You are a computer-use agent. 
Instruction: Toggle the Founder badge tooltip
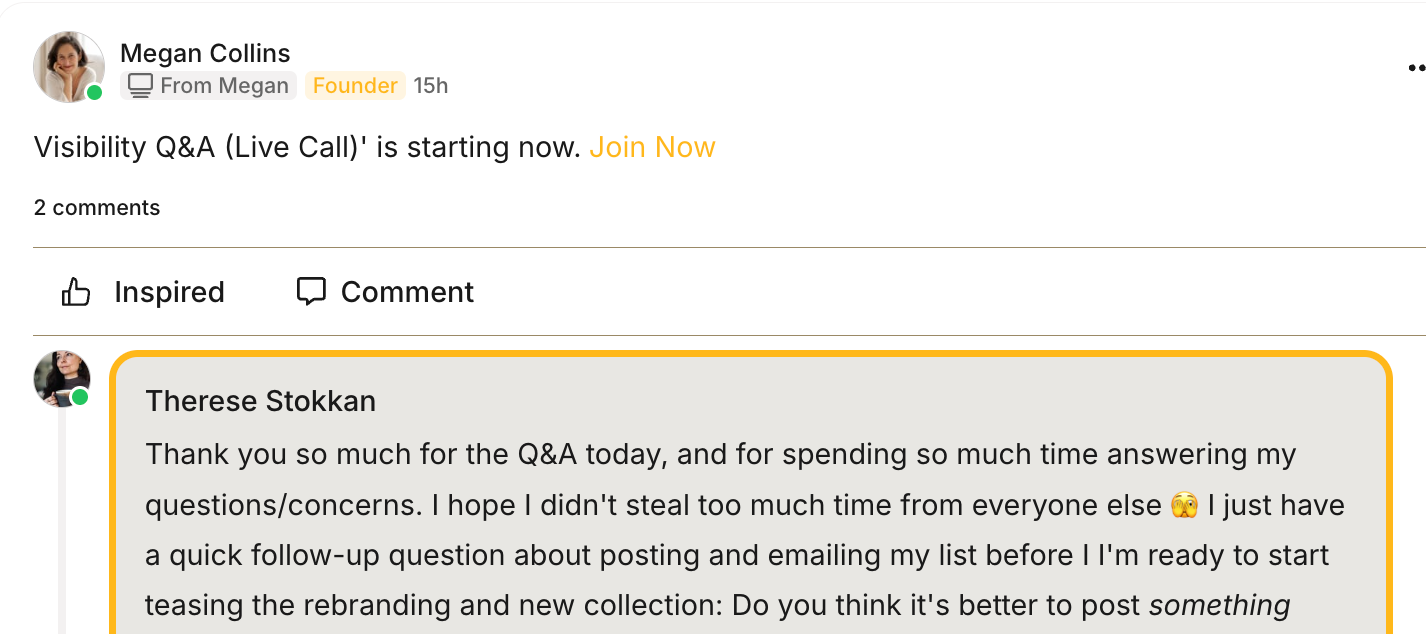tap(355, 85)
